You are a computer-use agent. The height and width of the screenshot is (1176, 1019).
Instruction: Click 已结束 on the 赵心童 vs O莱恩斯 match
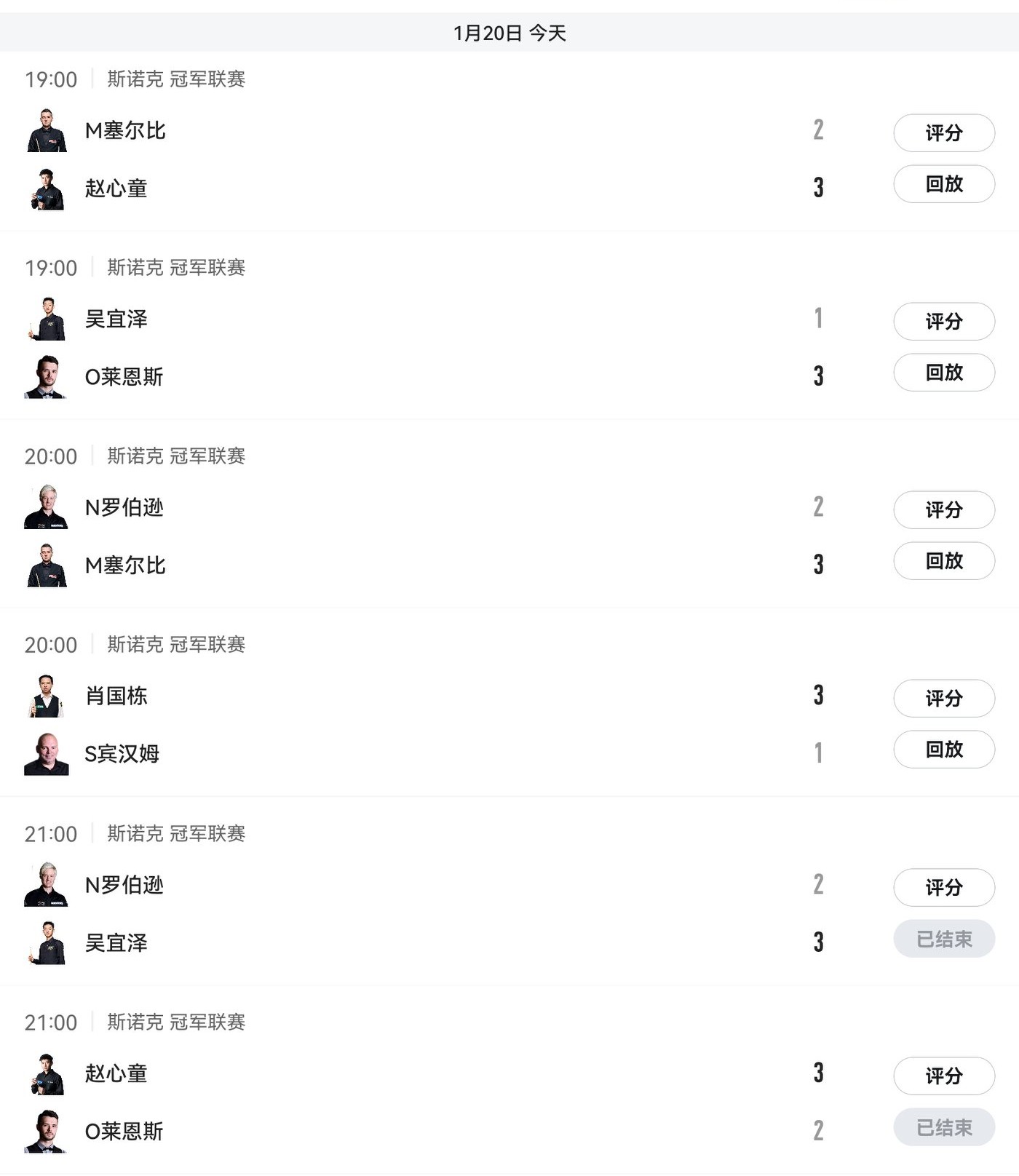click(x=944, y=1128)
